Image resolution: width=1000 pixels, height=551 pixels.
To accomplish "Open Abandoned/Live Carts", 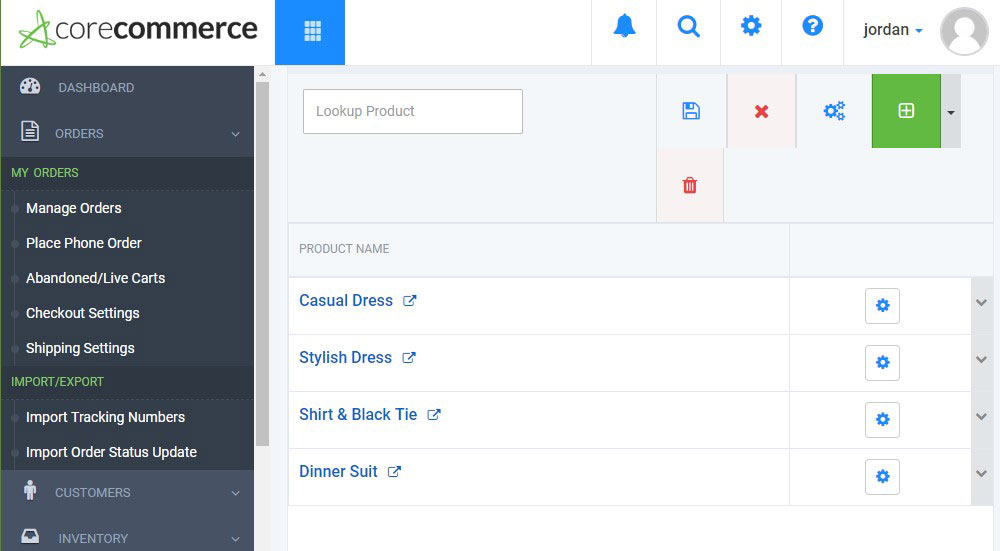I will [95, 278].
